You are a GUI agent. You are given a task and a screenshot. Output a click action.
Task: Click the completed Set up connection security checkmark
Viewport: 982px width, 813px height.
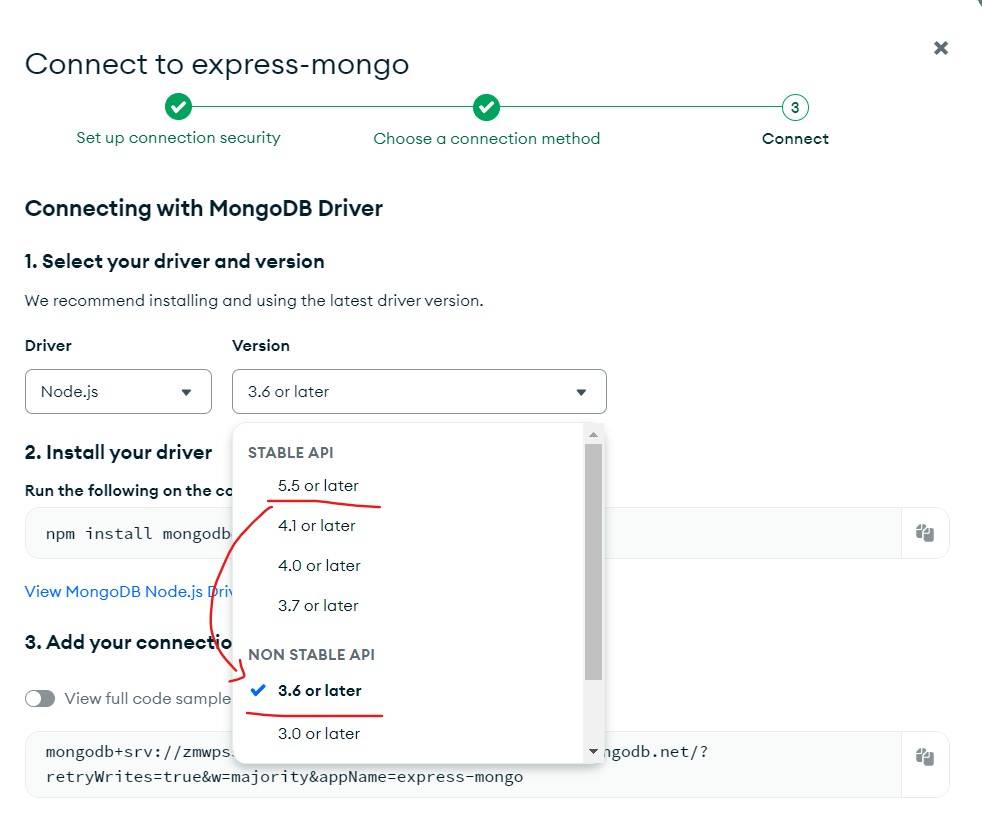(x=178, y=107)
